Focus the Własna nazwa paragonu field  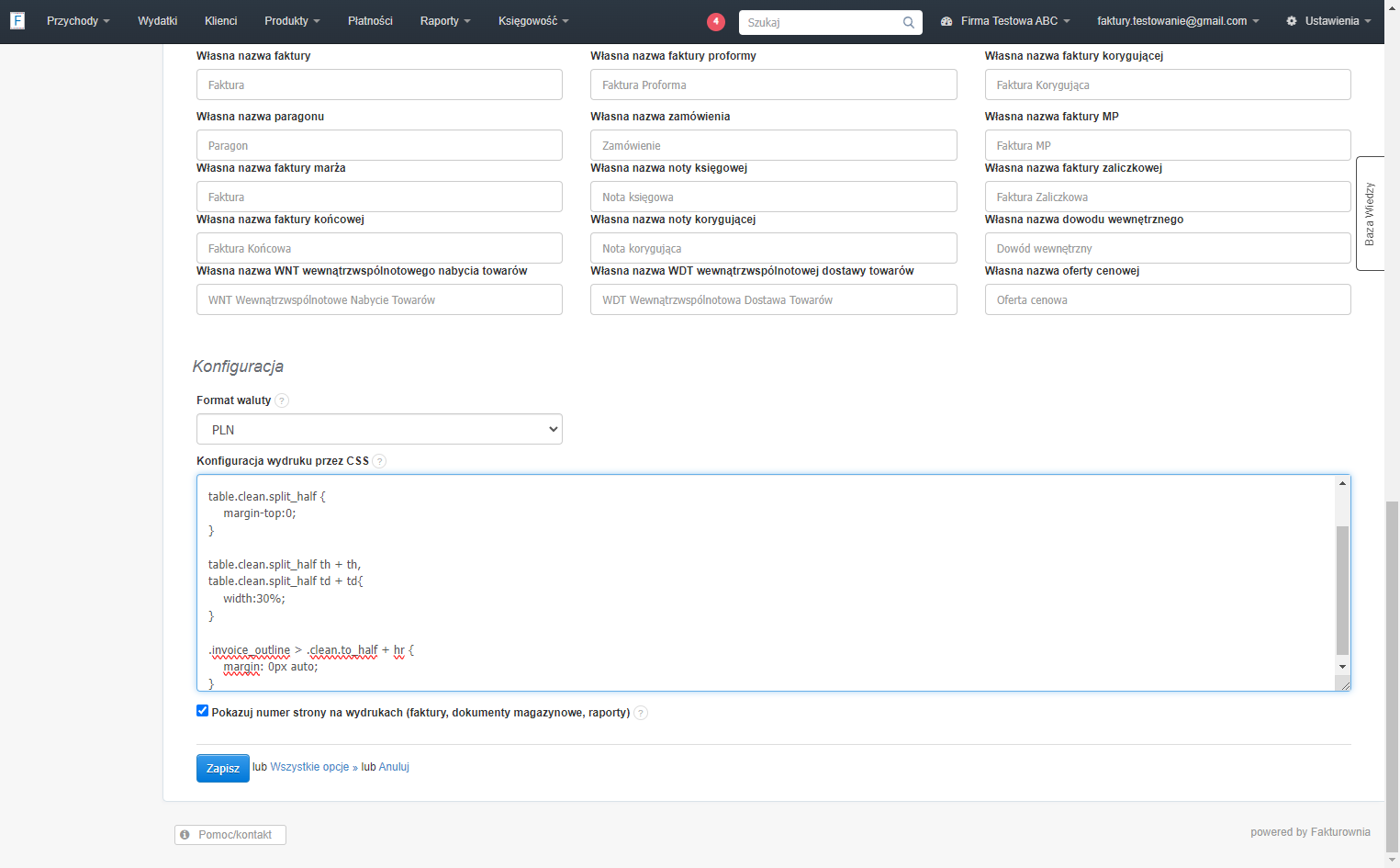click(379, 145)
